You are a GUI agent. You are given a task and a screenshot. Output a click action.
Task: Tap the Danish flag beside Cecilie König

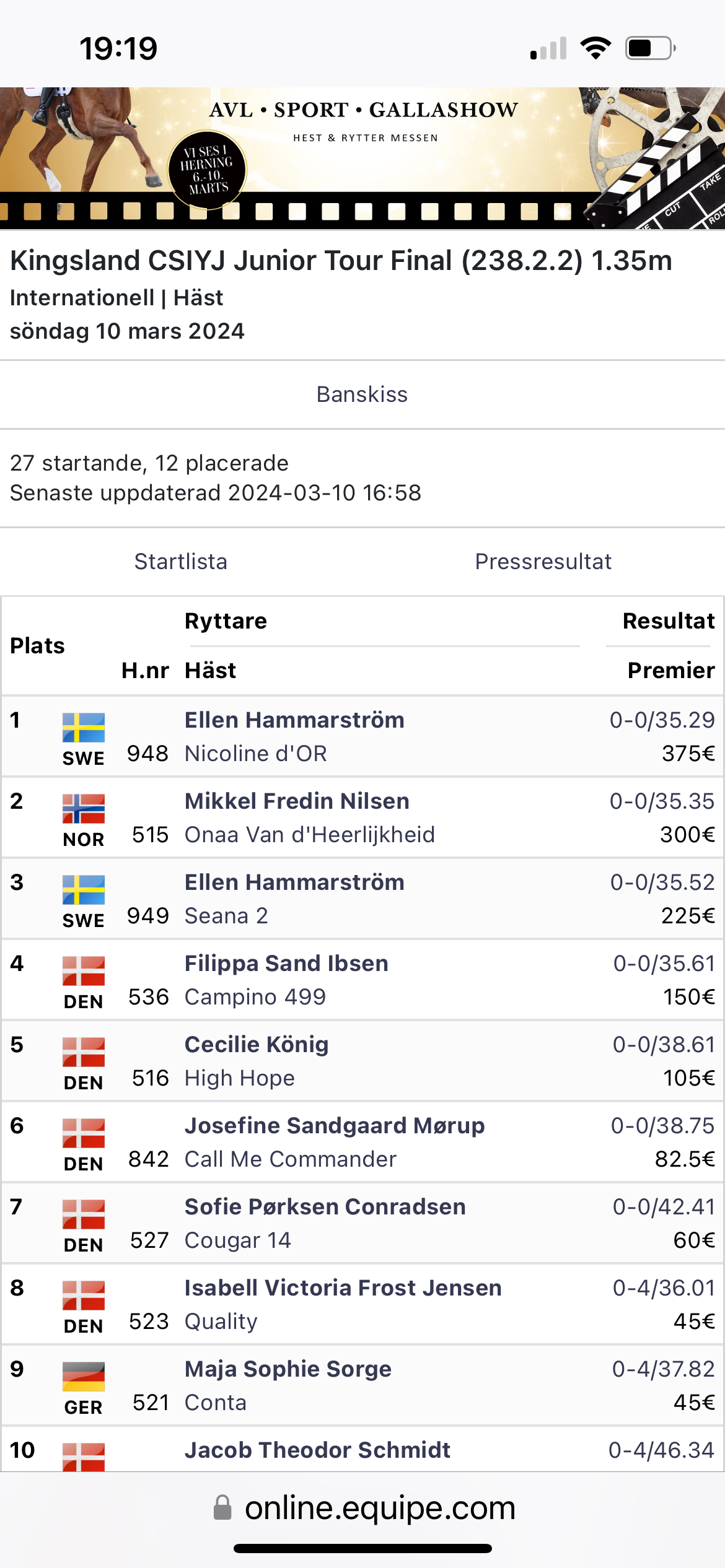tap(84, 1052)
